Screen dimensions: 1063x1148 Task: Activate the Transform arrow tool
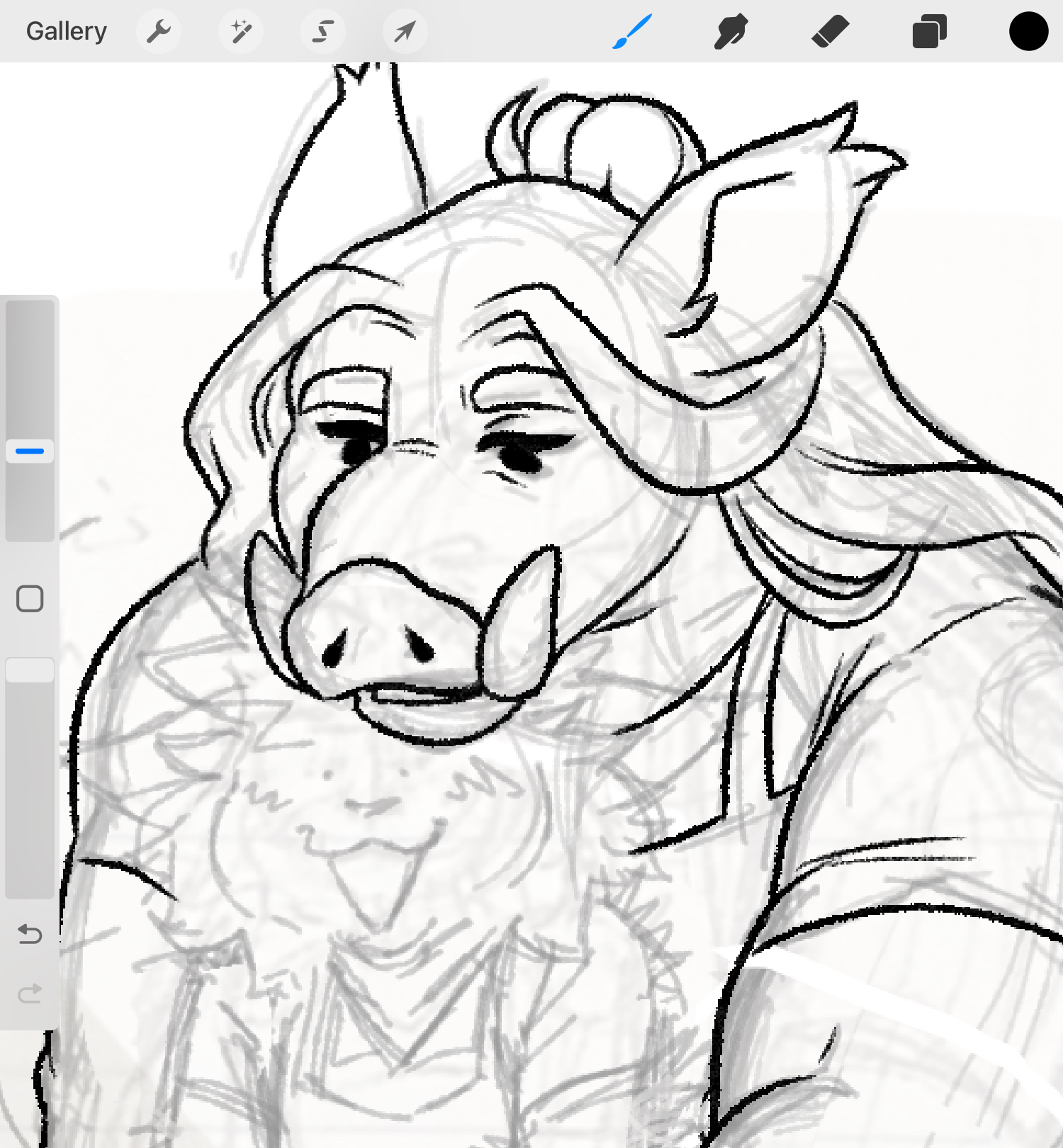(x=405, y=31)
